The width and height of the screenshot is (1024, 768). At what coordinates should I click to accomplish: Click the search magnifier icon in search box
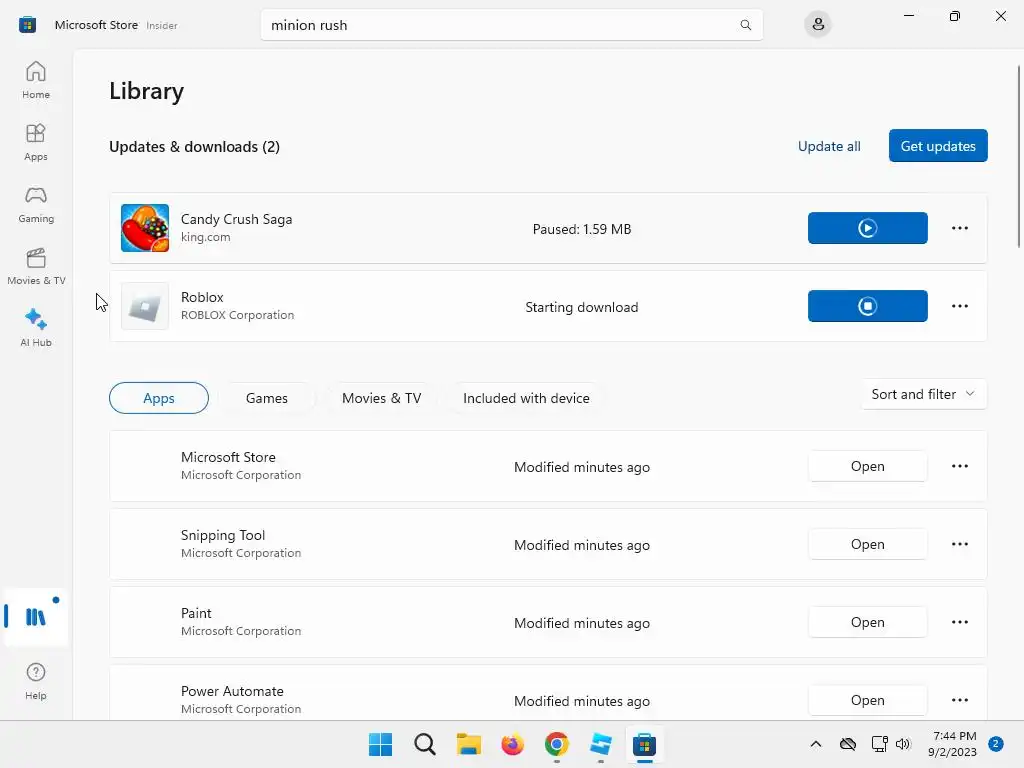click(x=745, y=25)
